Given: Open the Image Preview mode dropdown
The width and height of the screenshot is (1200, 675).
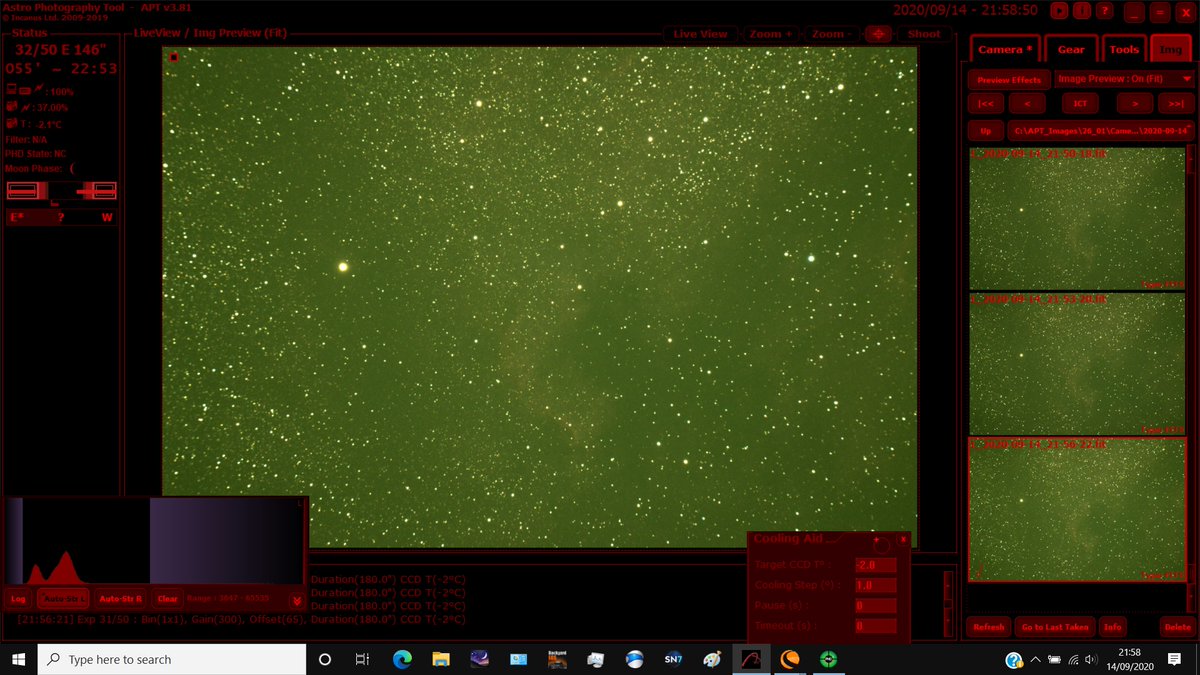Looking at the screenshot, I should [x=1124, y=79].
